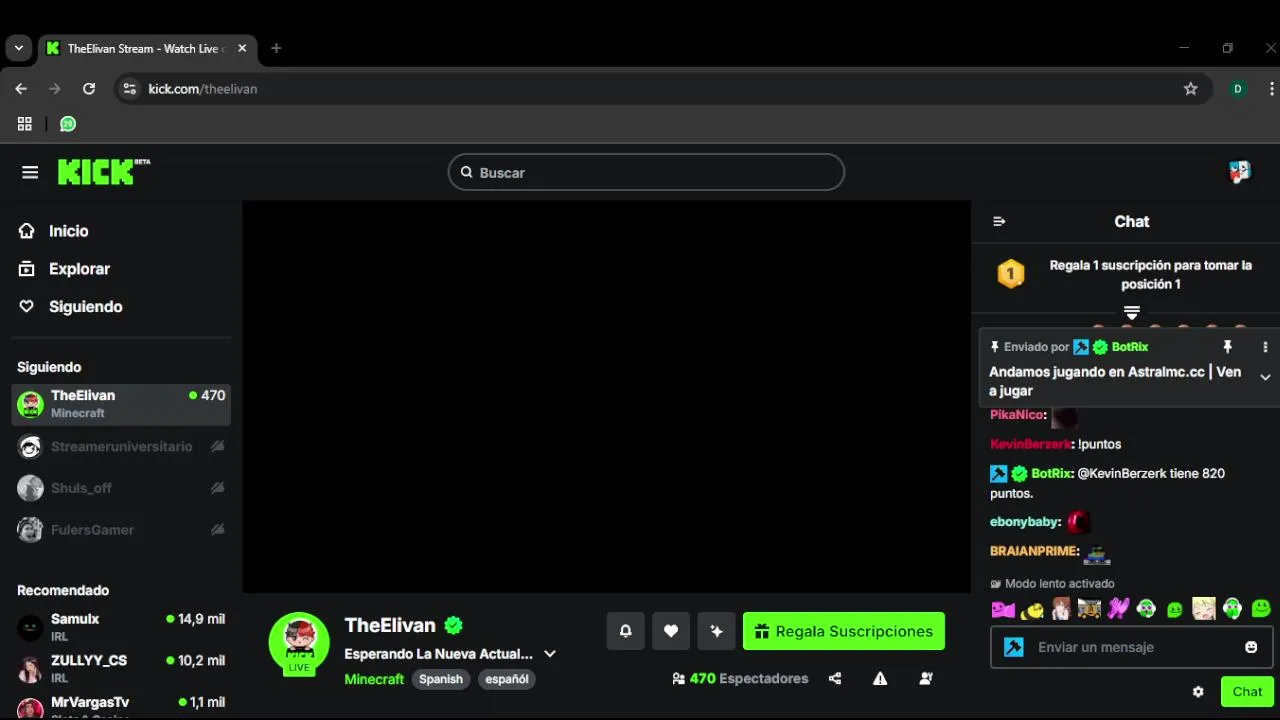Image resolution: width=1280 pixels, height=720 pixels.
Task: Click the sparkles subscribe button
Action: coord(716,631)
